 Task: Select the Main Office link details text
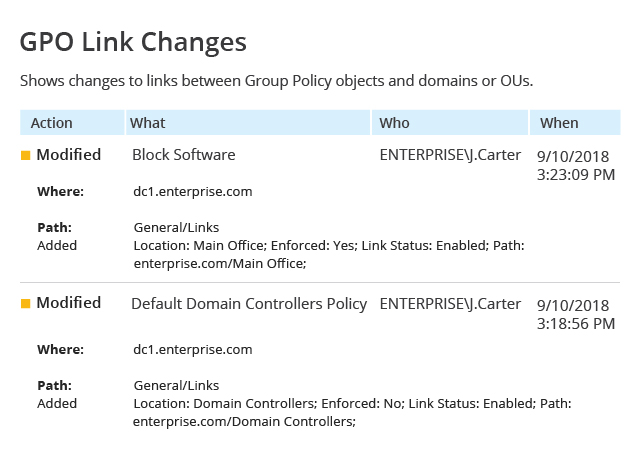(x=329, y=254)
